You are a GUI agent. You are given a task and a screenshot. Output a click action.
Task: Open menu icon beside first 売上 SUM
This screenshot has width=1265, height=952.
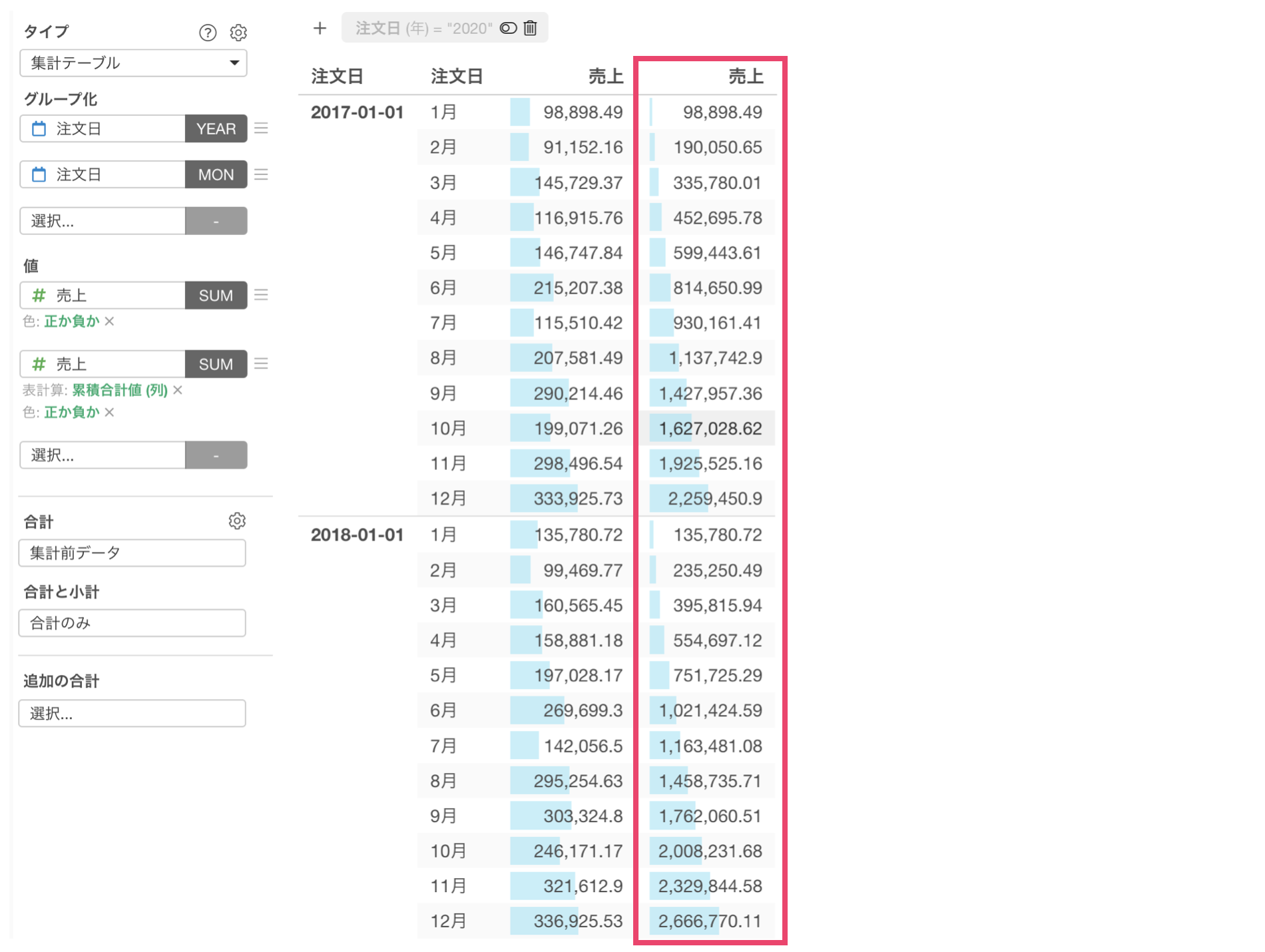261,295
